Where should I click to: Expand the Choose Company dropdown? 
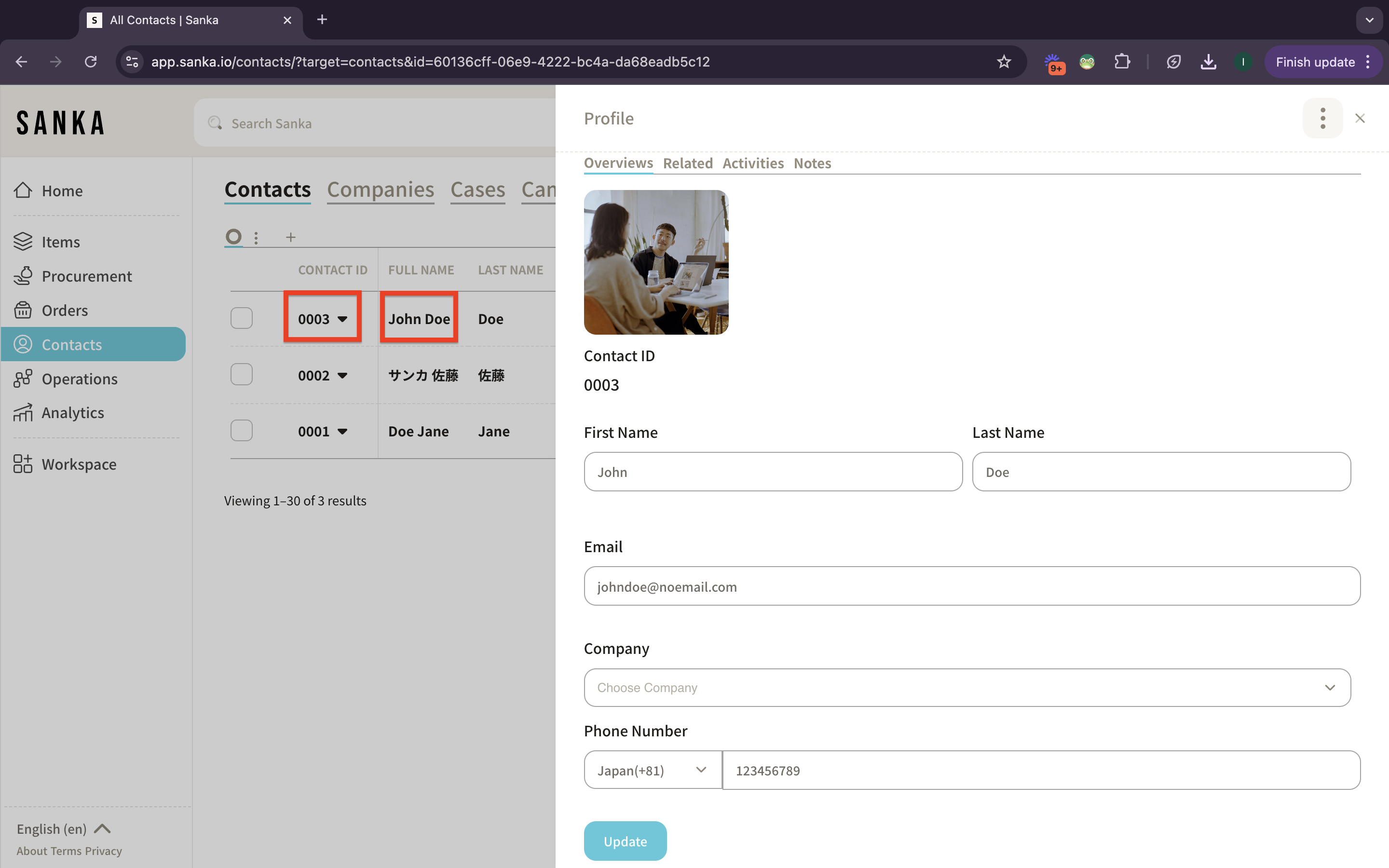[x=967, y=687]
